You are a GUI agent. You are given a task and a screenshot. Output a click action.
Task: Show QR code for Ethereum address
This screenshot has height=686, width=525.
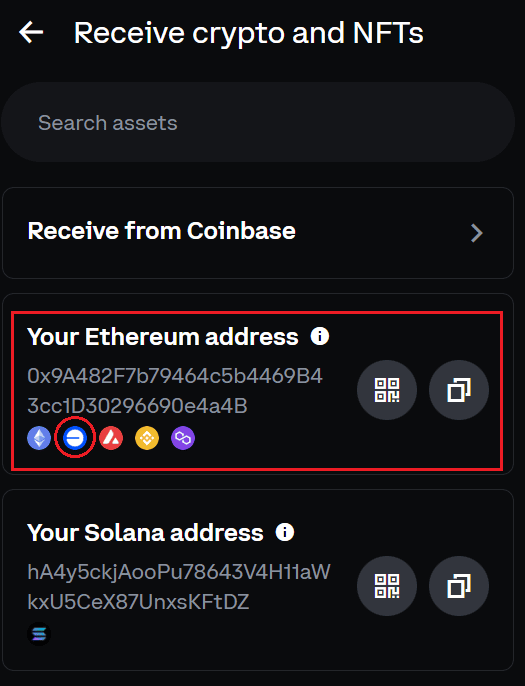click(387, 390)
